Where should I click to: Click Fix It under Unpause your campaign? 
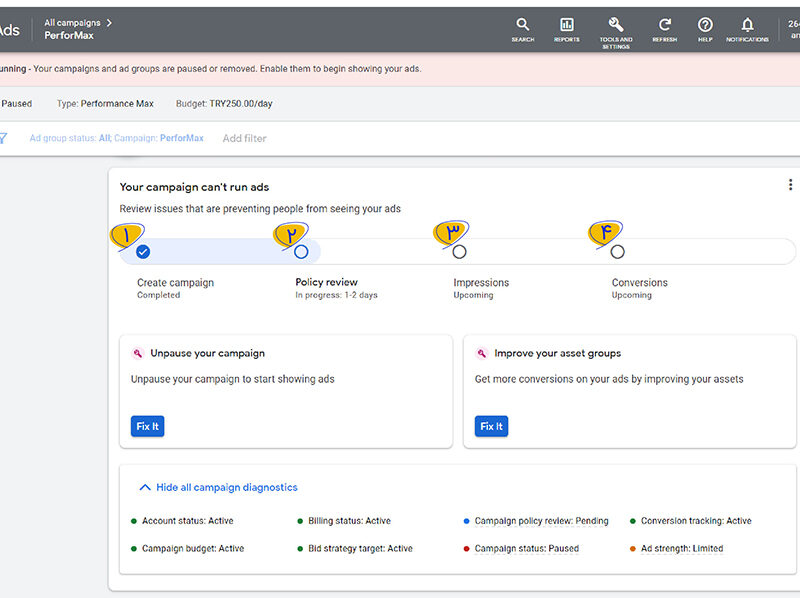[x=147, y=426]
